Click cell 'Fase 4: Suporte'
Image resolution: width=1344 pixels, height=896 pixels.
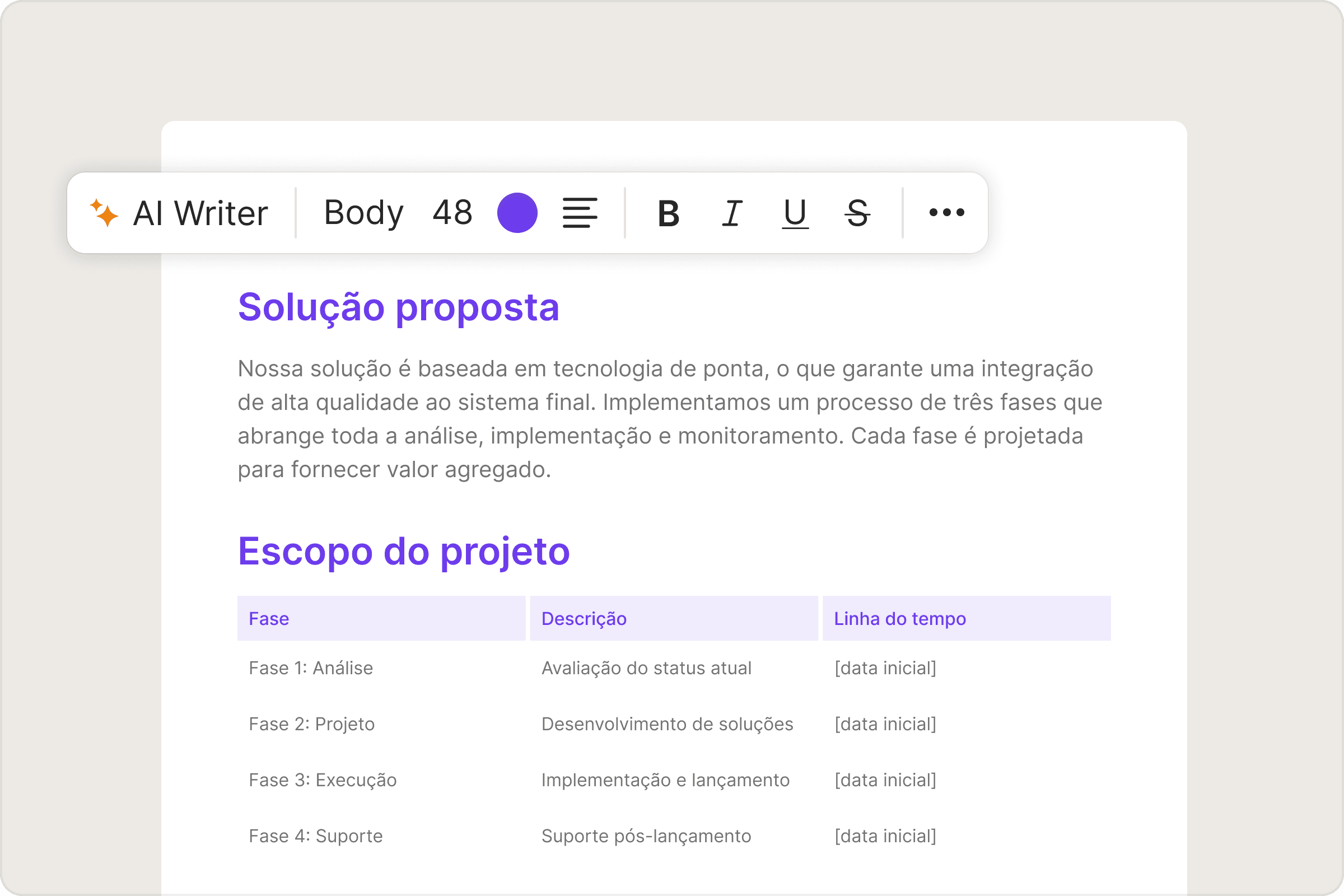(315, 836)
